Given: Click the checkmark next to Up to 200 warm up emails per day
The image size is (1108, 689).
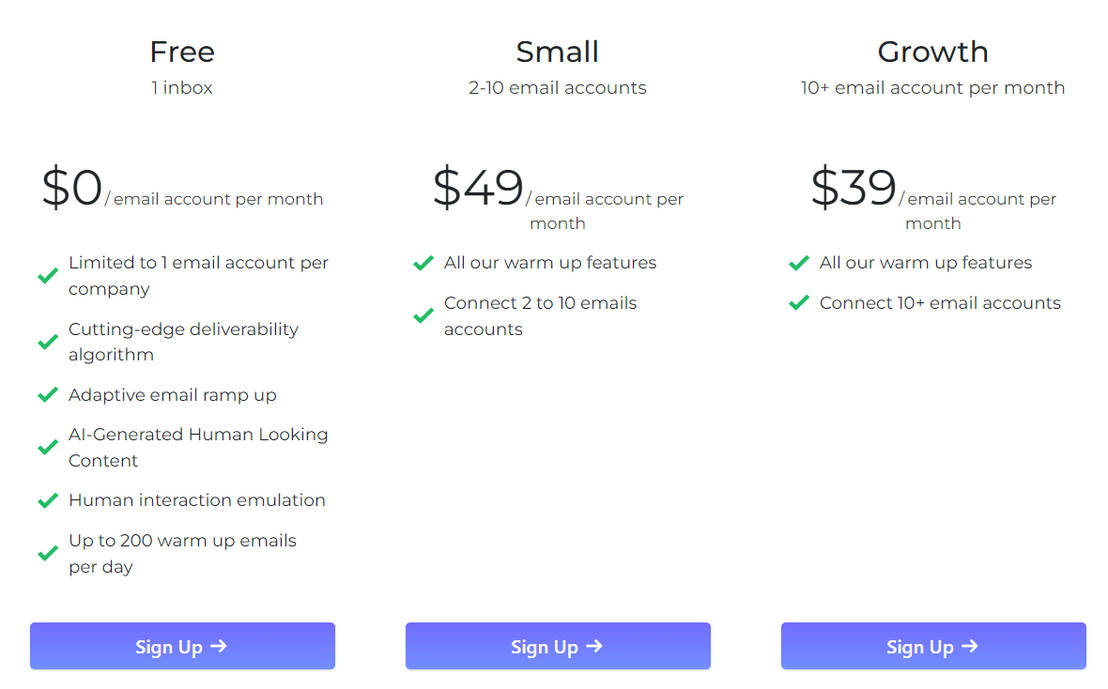Looking at the screenshot, I should 47,553.
